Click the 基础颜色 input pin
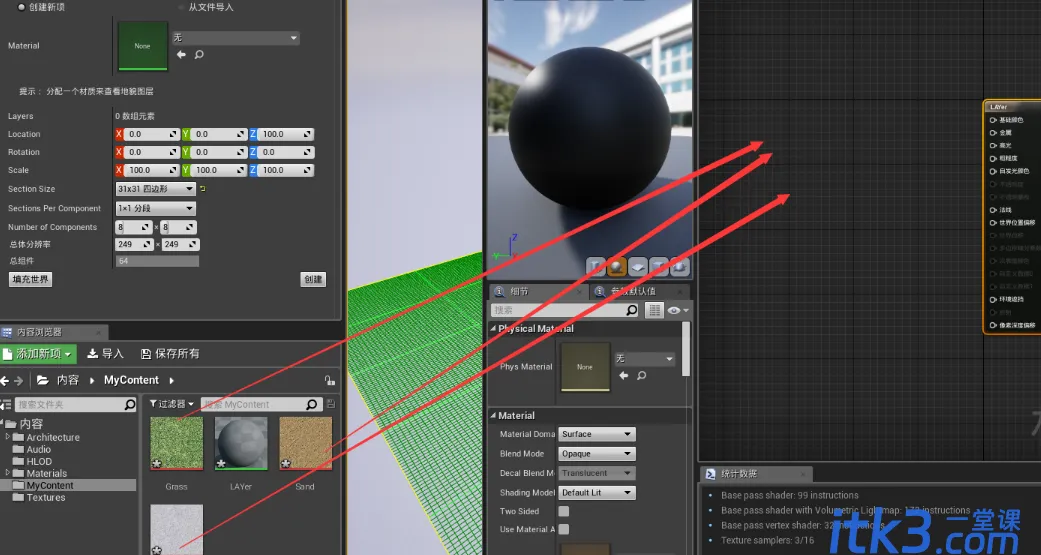Viewport: 1041px width, 555px height. click(993, 120)
